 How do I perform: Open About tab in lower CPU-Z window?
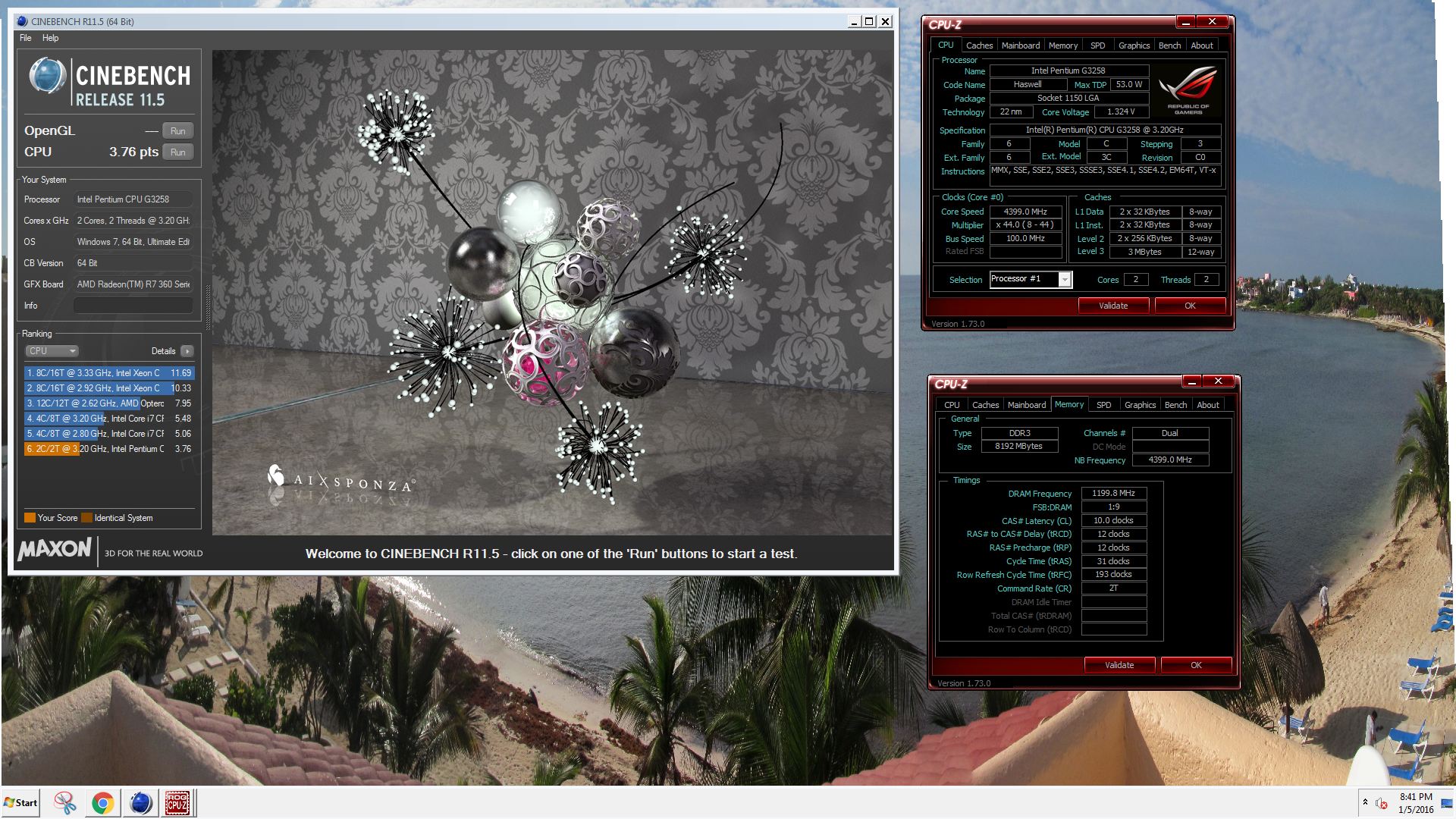pyautogui.click(x=1207, y=405)
